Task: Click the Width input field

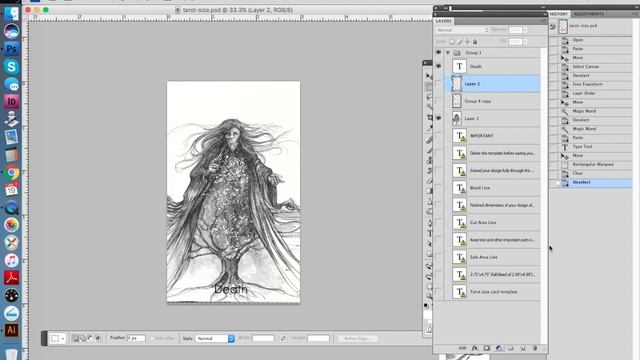Action: (x=263, y=338)
